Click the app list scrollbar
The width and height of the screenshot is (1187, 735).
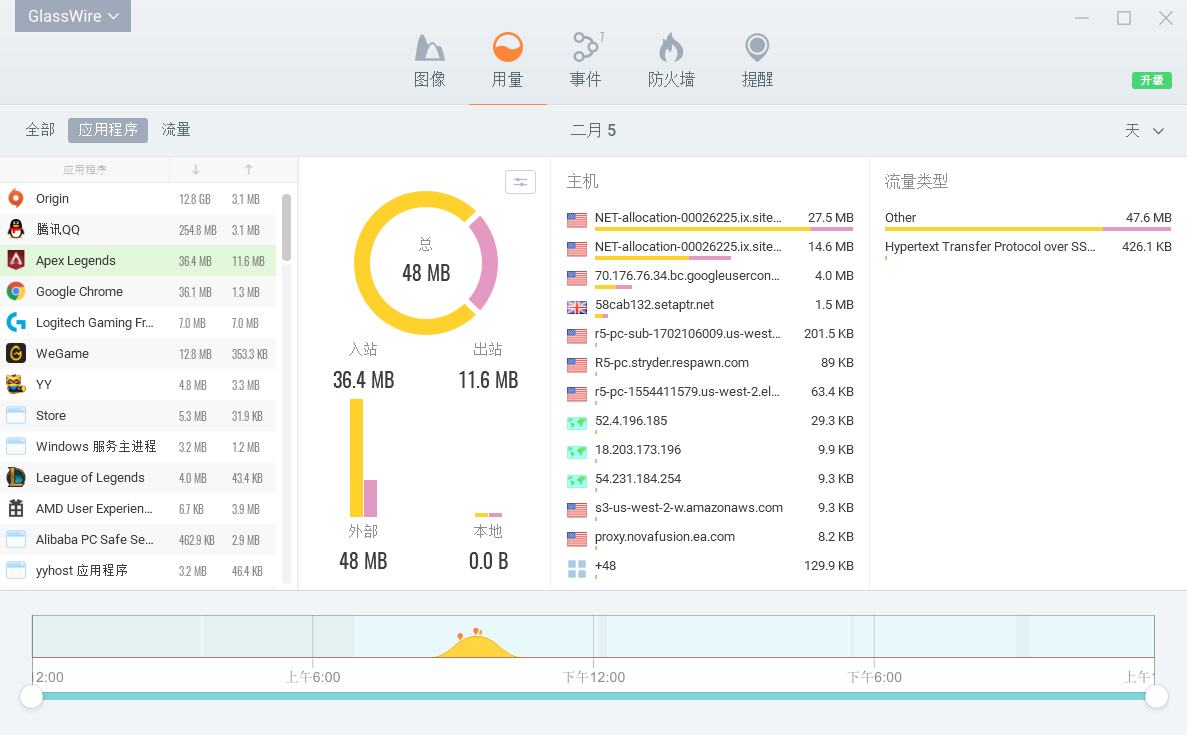tap(286, 227)
